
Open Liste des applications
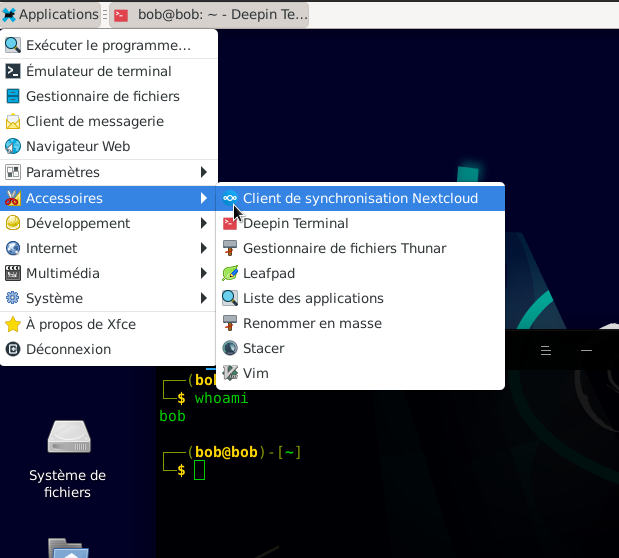click(360, 298)
